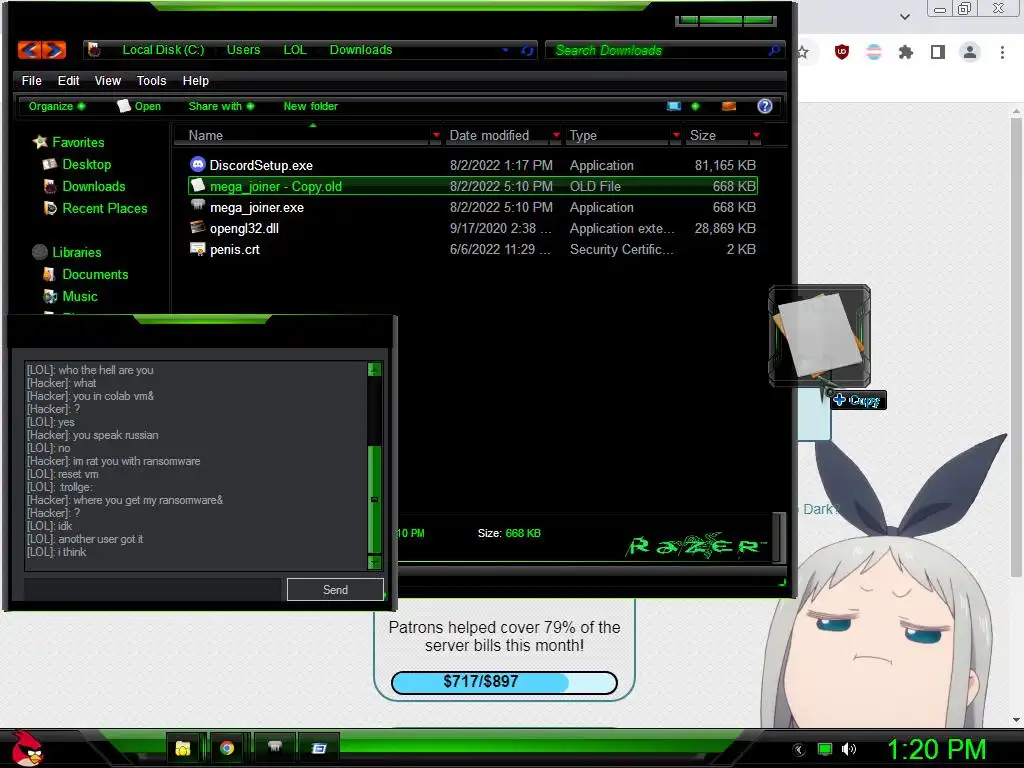
Task: Open Chrome extensions puzzle icon
Action: 905,52
